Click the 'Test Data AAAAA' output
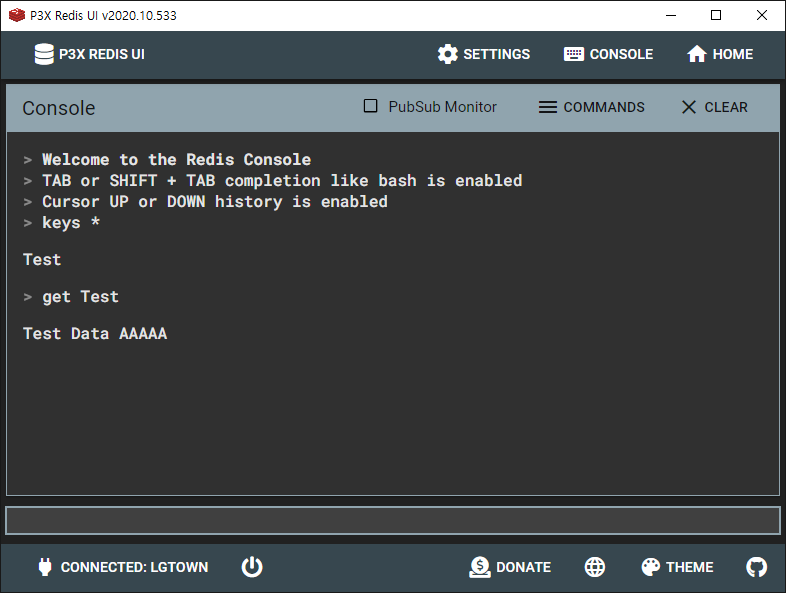 tap(95, 333)
